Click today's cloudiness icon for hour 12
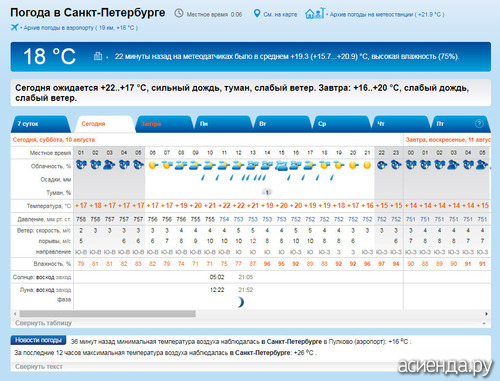Screen dimensions: 500x381 click(238, 165)
